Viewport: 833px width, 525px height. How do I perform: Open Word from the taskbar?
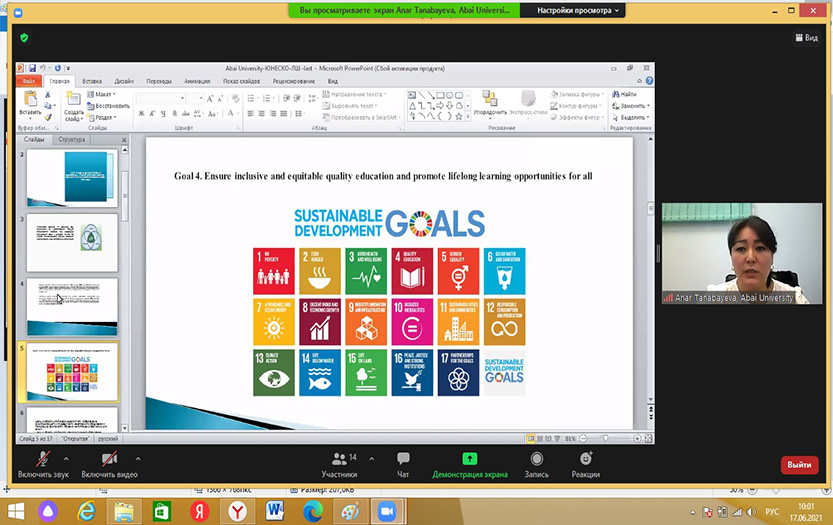[x=275, y=512]
